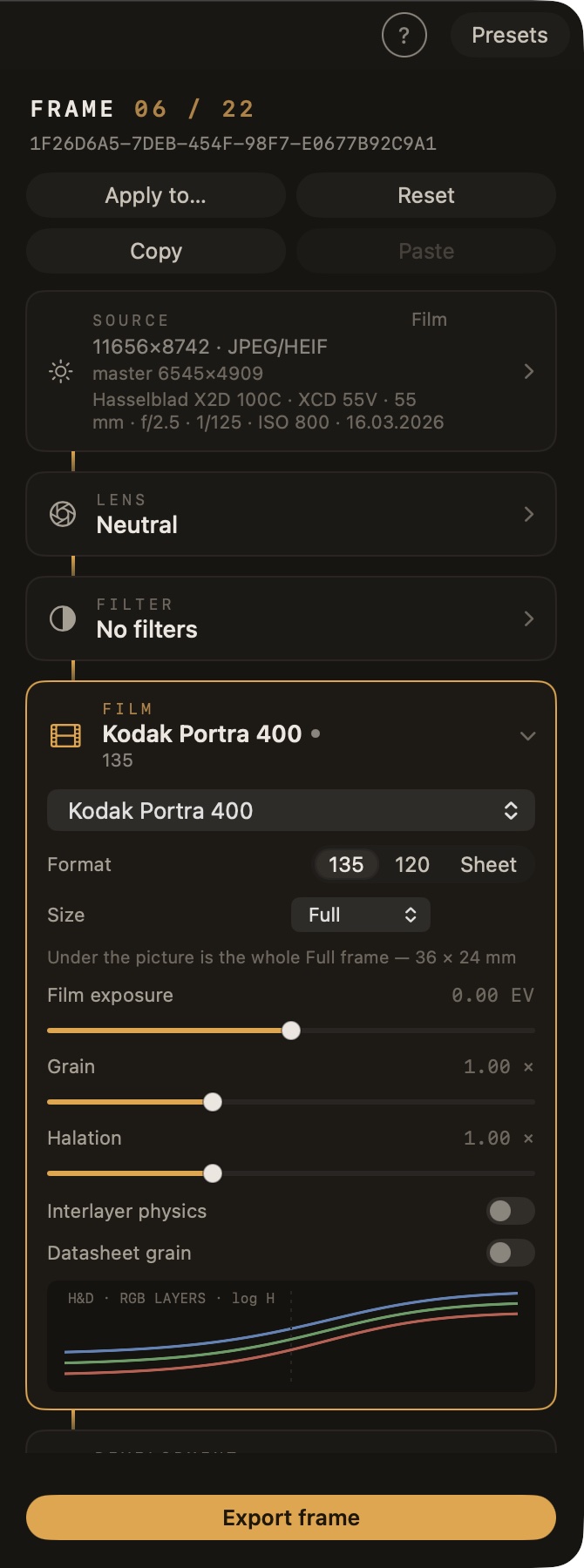Open the help question mark icon
584x1568 pixels.
click(x=404, y=36)
